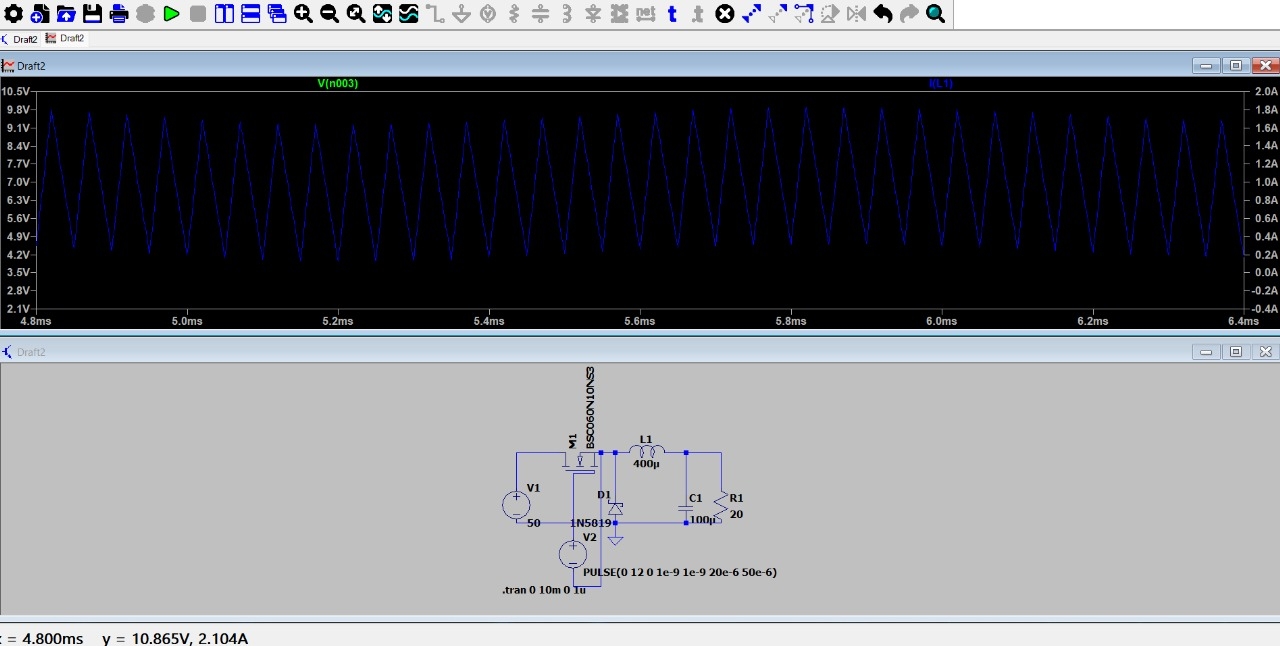Screen dimensions: 1280x646
Task: Place a voltage source component
Action: (x=488, y=14)
